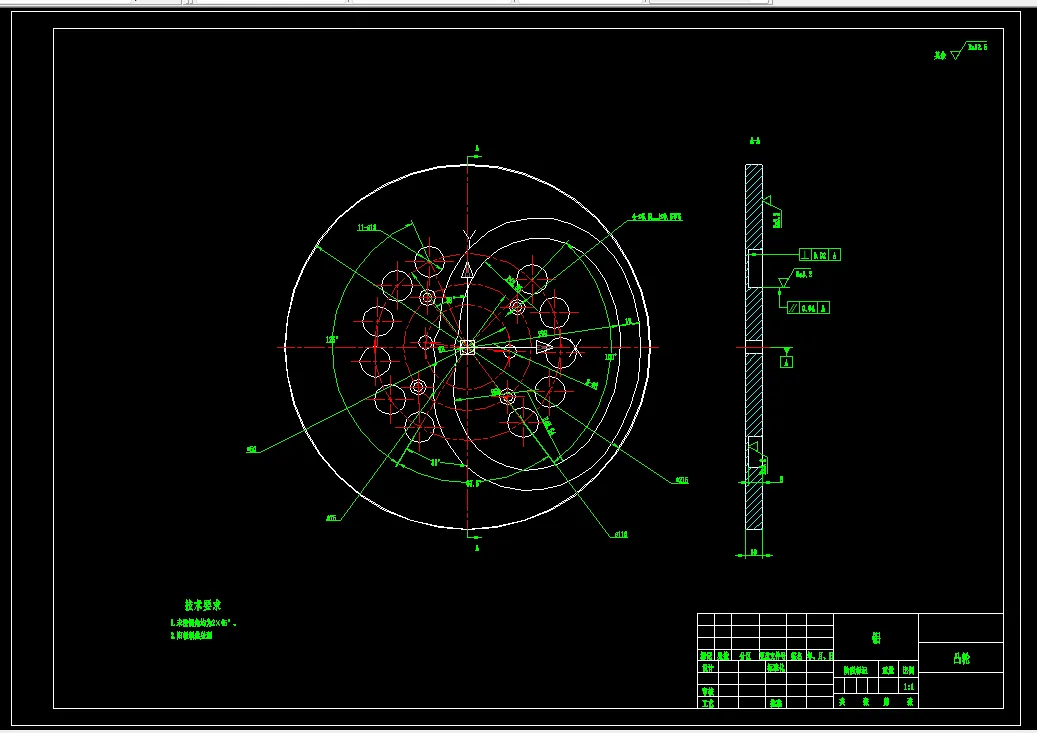Screen dimensions: 1037x733
Task: Click the 31° angle dimension
Action: 435,462
